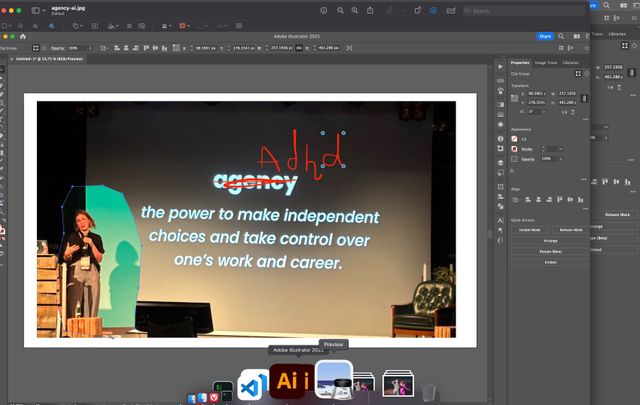Screen dimensions: 640x405
Task: Open Layers panel from Illustrator's icon dock
Action: [x=500, y=162]
